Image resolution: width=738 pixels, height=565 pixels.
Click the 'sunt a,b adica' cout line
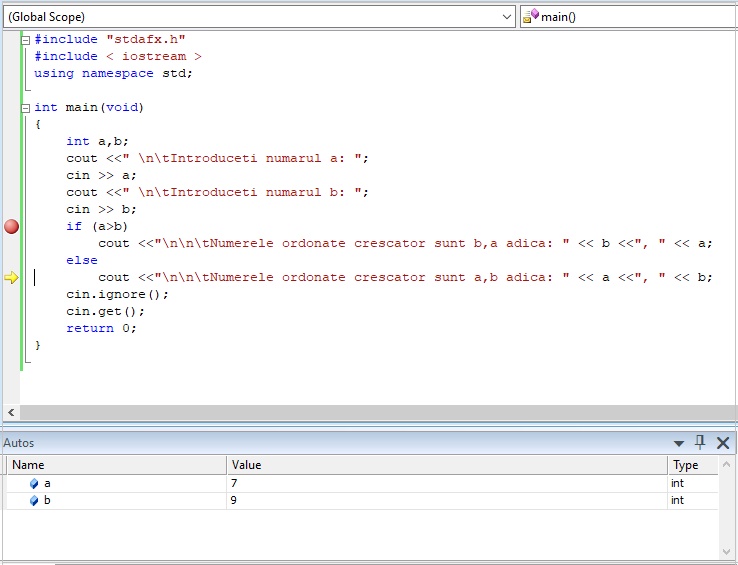click(405, 277)
